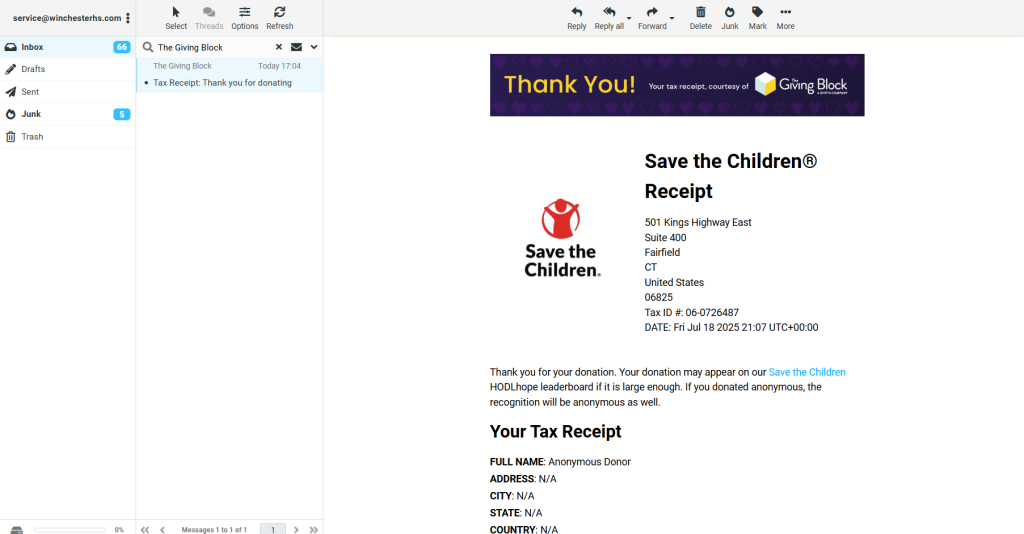Viewport: 1024px width, 534px height.
Task: Open the Drafts folder
Action: pos(68,69)
